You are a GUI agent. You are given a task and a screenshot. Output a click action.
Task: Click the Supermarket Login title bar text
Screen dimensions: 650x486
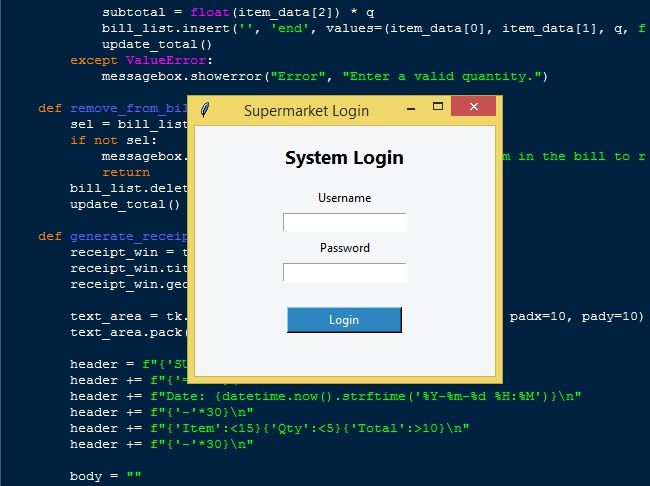pos(306,111)
